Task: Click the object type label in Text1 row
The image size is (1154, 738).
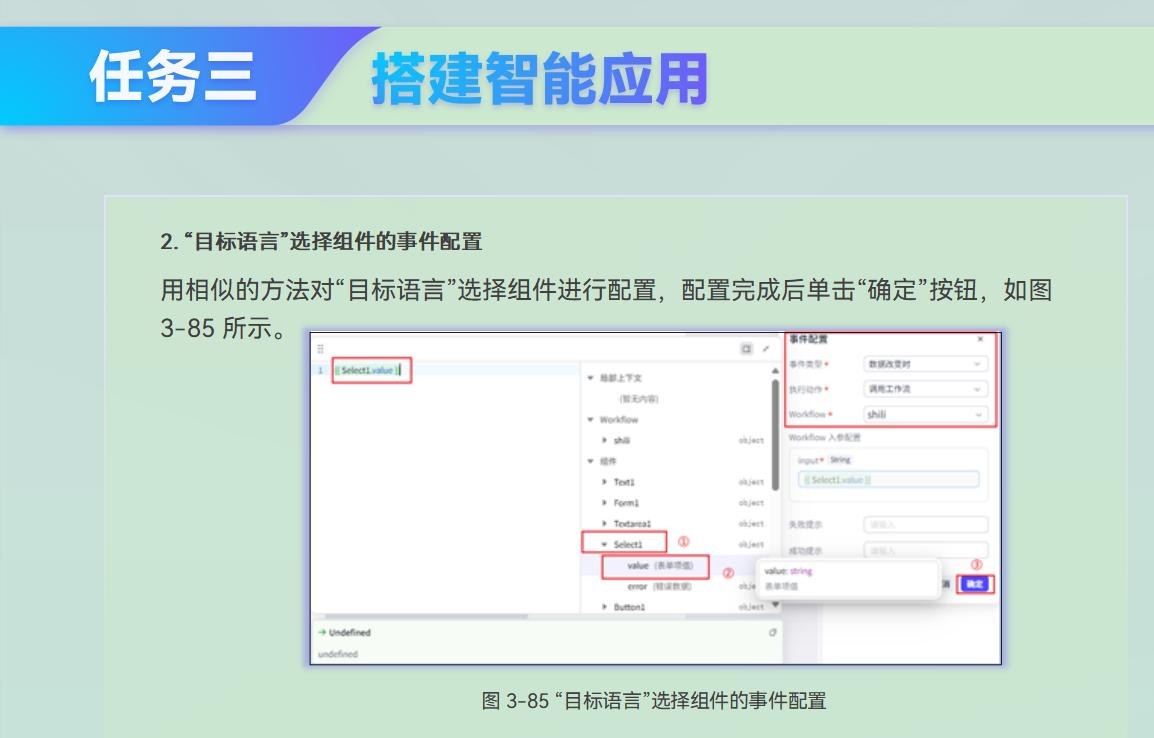Action: [x=751, y=482]
